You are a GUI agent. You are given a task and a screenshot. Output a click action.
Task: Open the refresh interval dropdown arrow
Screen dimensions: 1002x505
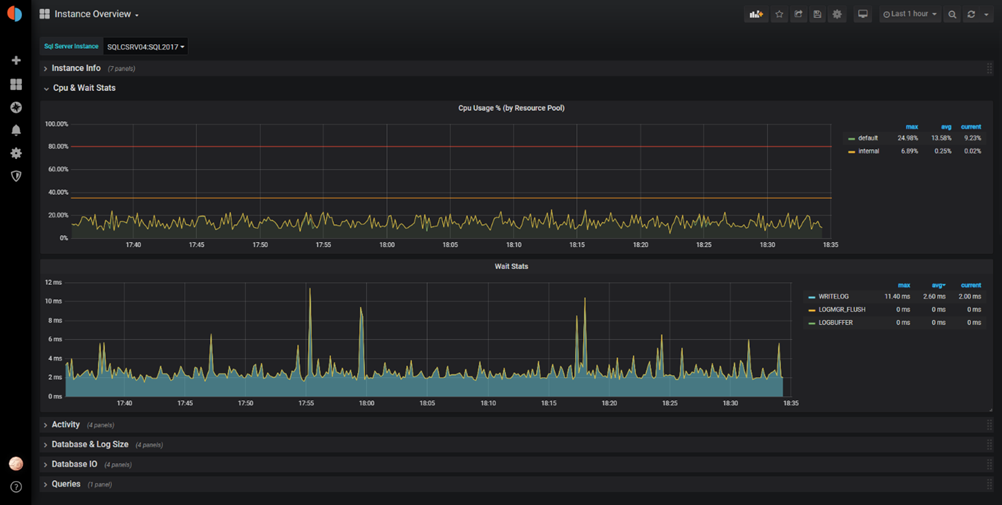pyautogui.click(x=987, y=14)
